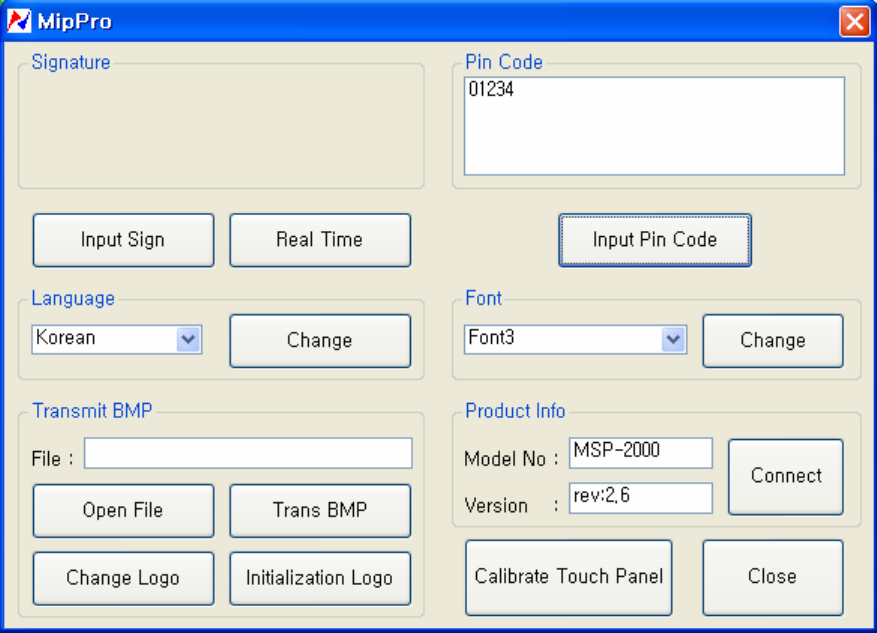Click the Initialization Logo button
The height and width of the screenshot is (633, 877).
[x=320, y=578]
